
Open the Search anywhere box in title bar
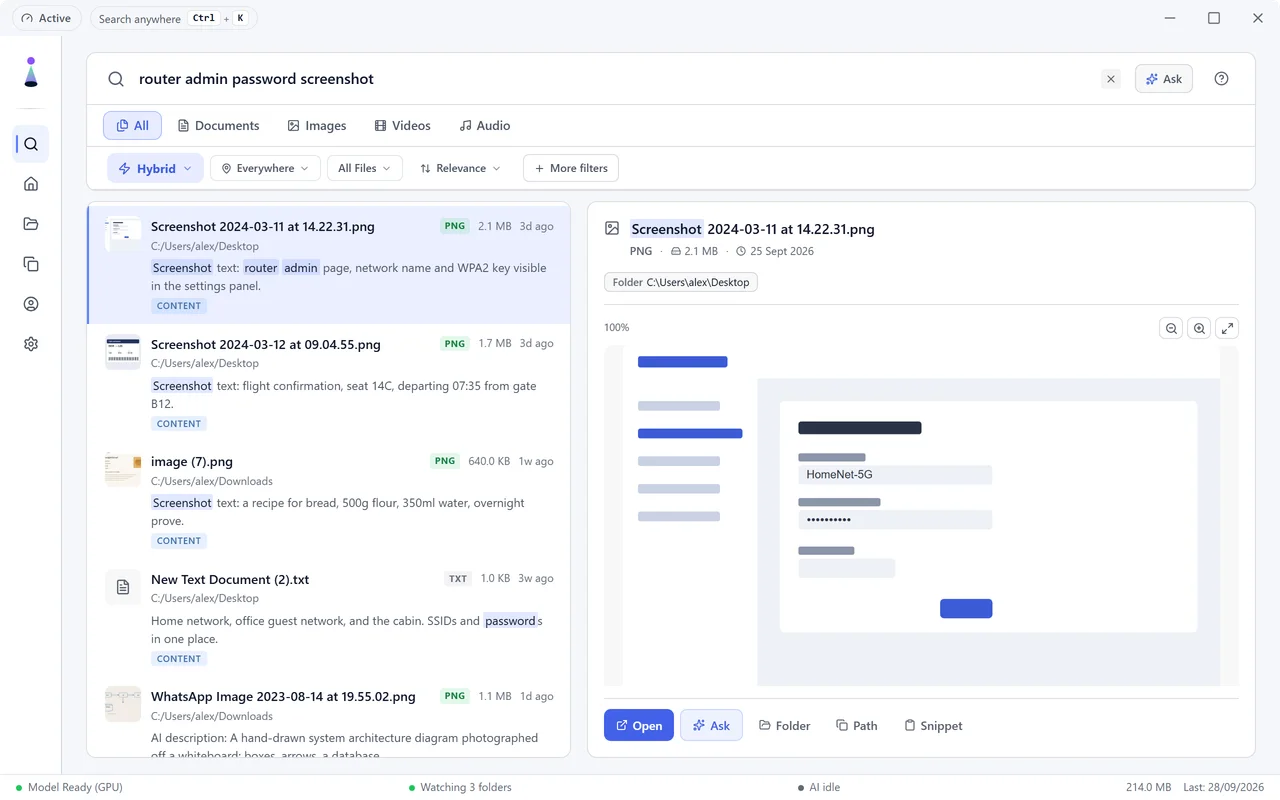[x=173, y=18]
